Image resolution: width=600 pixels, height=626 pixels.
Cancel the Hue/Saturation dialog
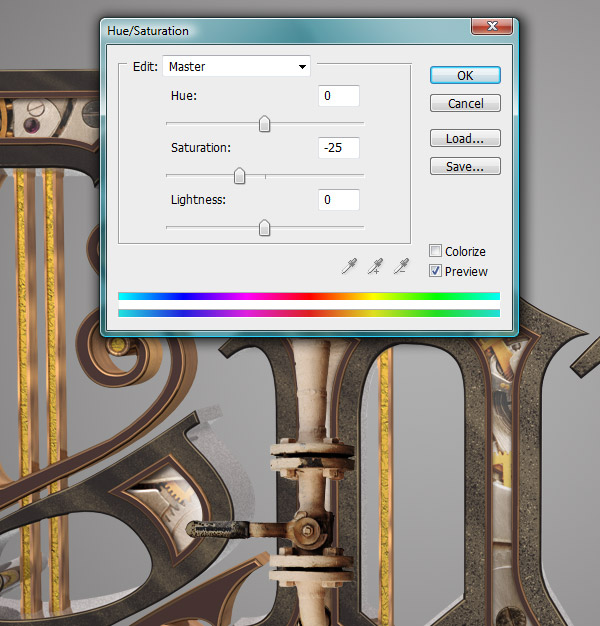(465, 103)
